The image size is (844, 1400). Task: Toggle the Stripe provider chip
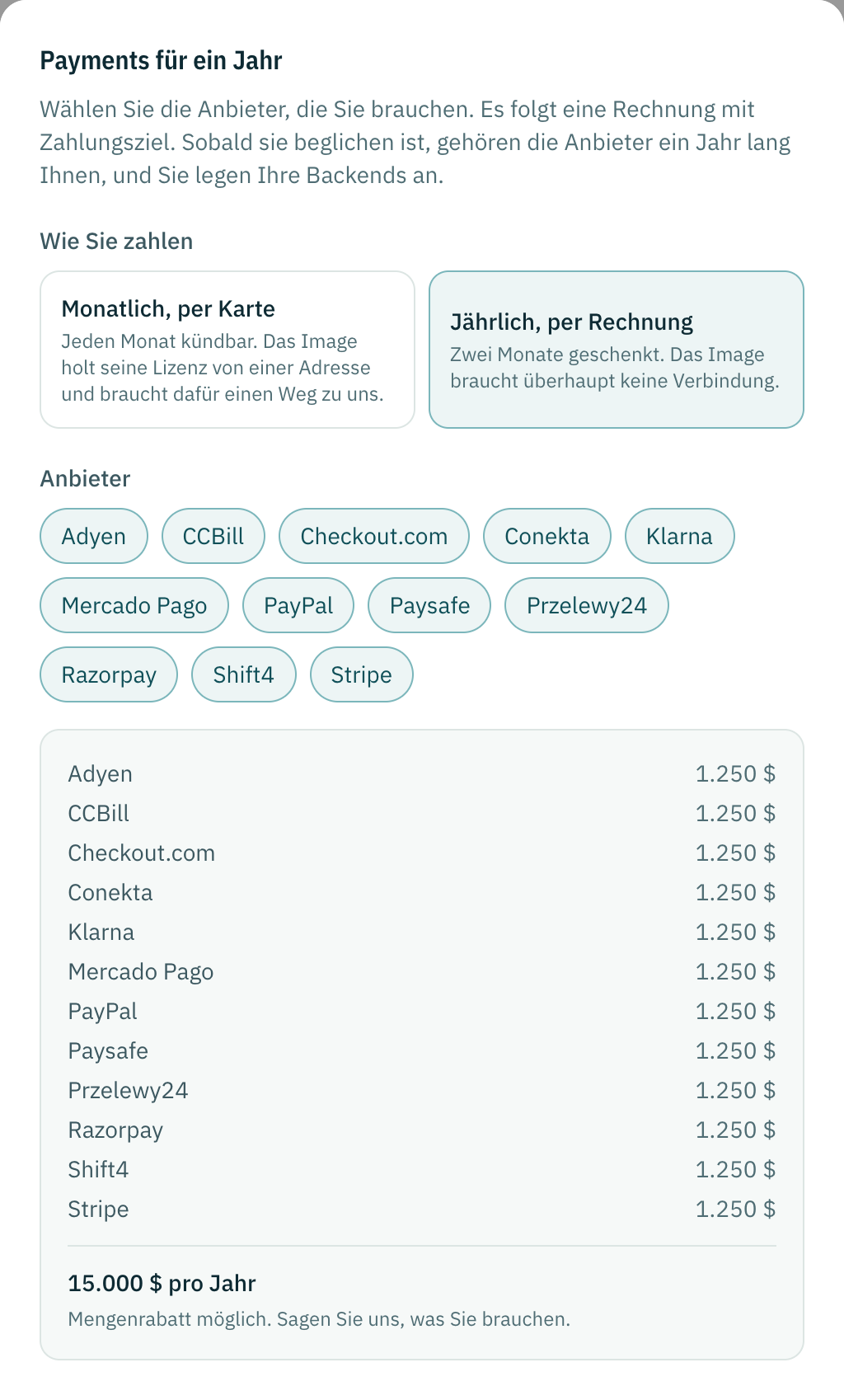click(x=362, y=674)
